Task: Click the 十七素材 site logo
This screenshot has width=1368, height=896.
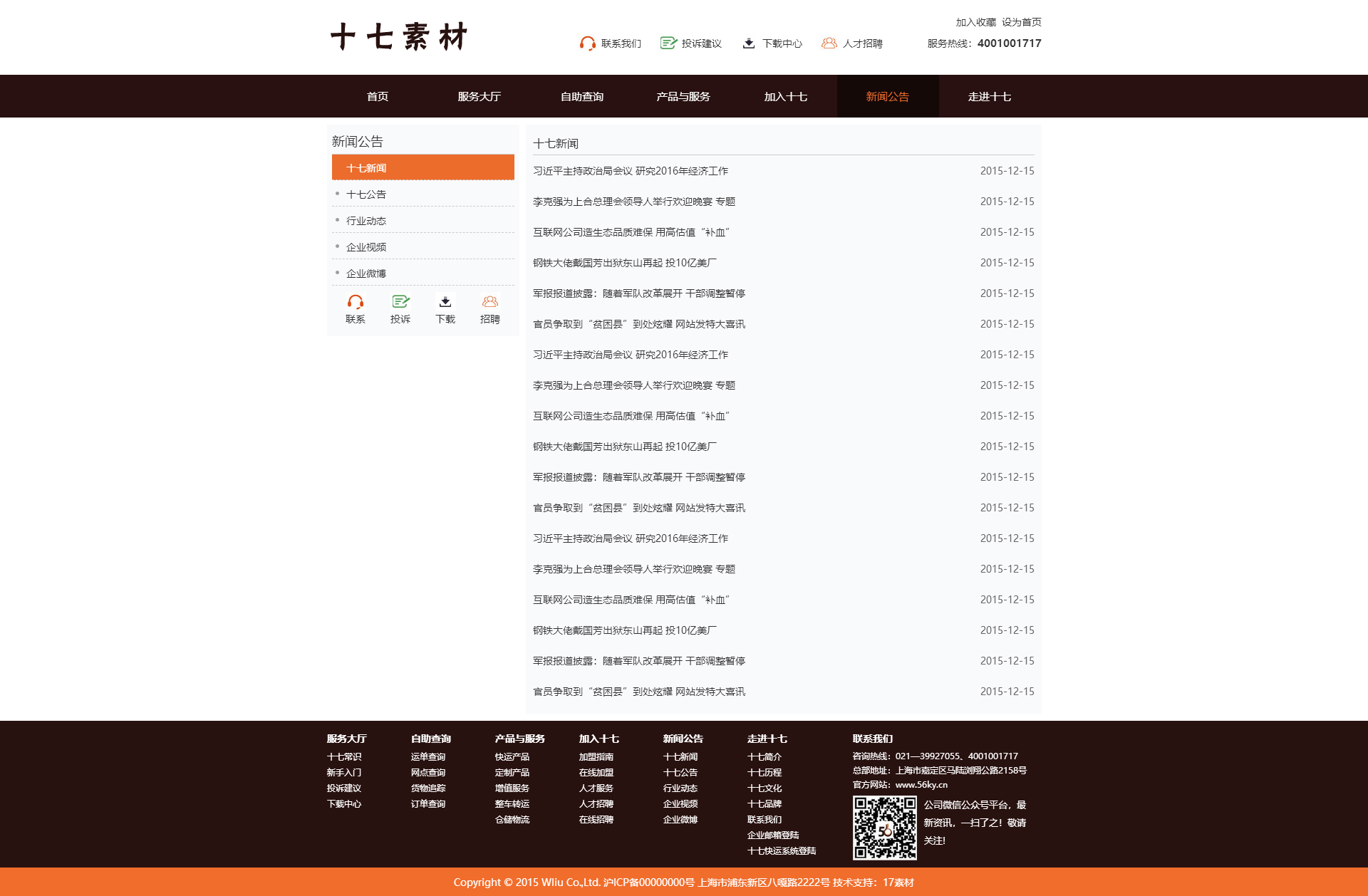Action: click(x=399, y=37)
